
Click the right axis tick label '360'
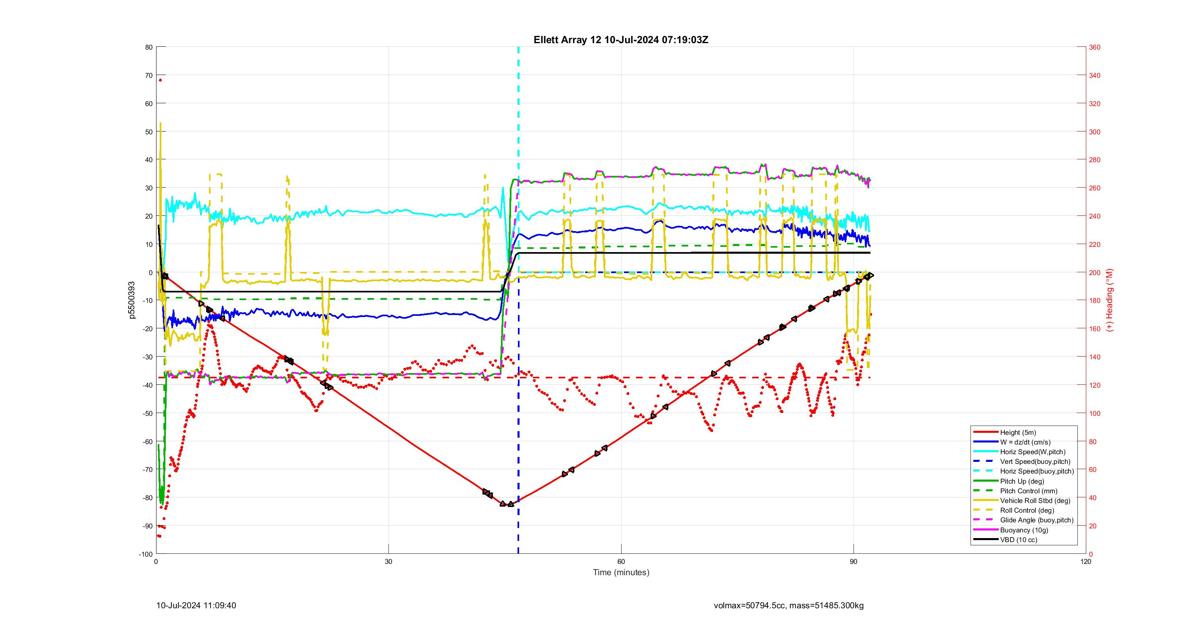point(1095,47)
